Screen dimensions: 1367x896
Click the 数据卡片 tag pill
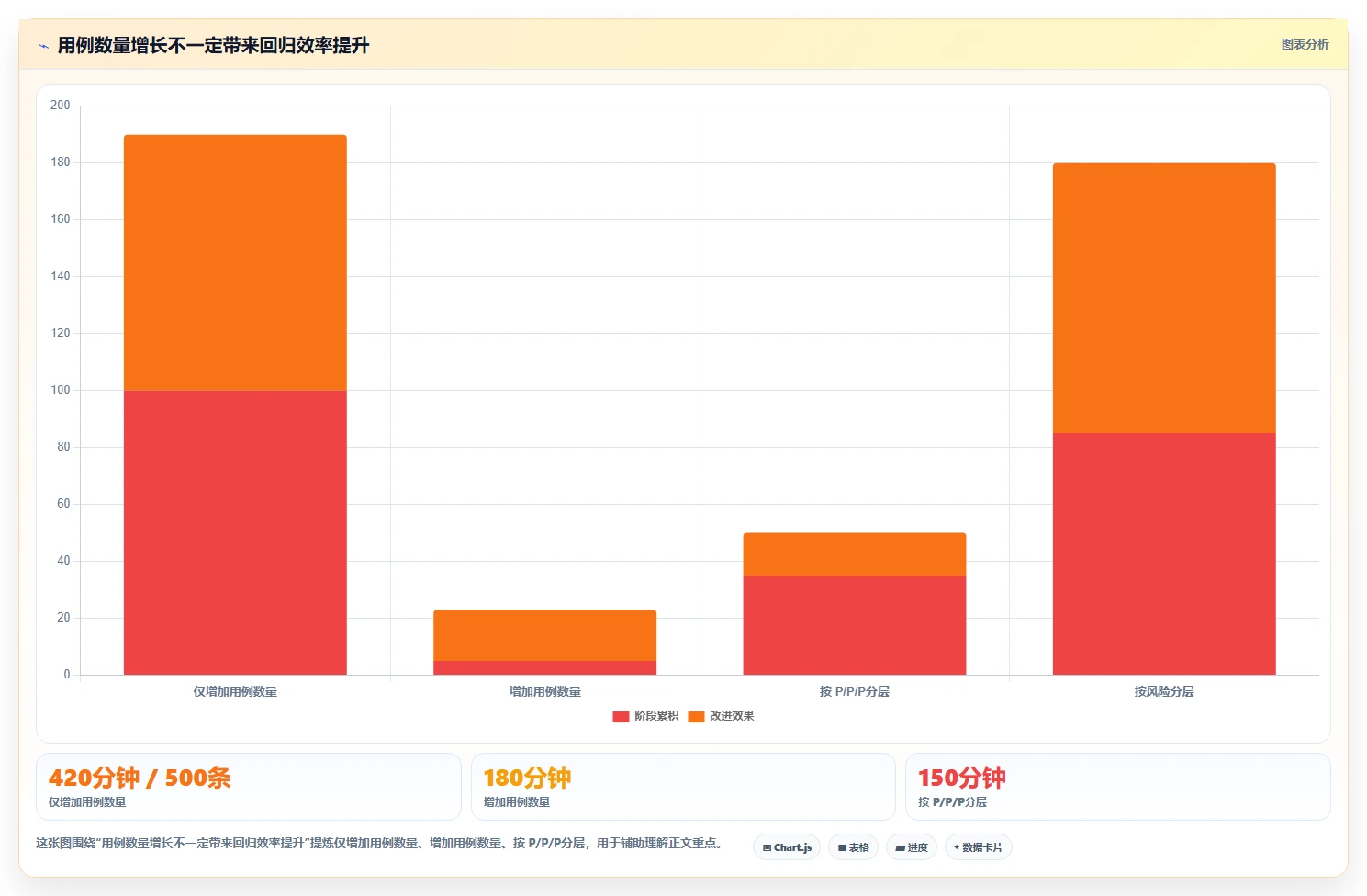click(x=979, y=847)
